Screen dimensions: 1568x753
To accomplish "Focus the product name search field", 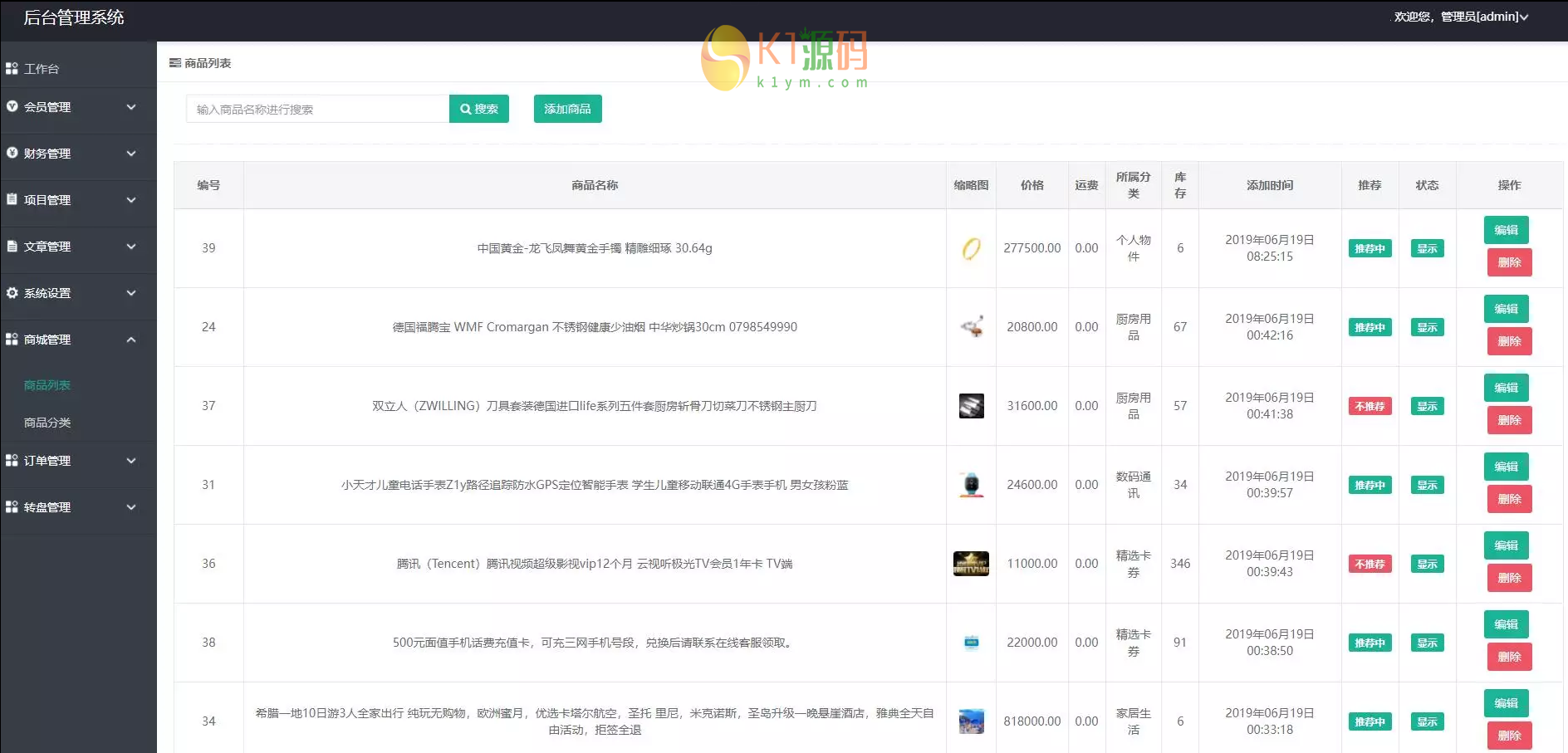I will click(x=317, y=109).
